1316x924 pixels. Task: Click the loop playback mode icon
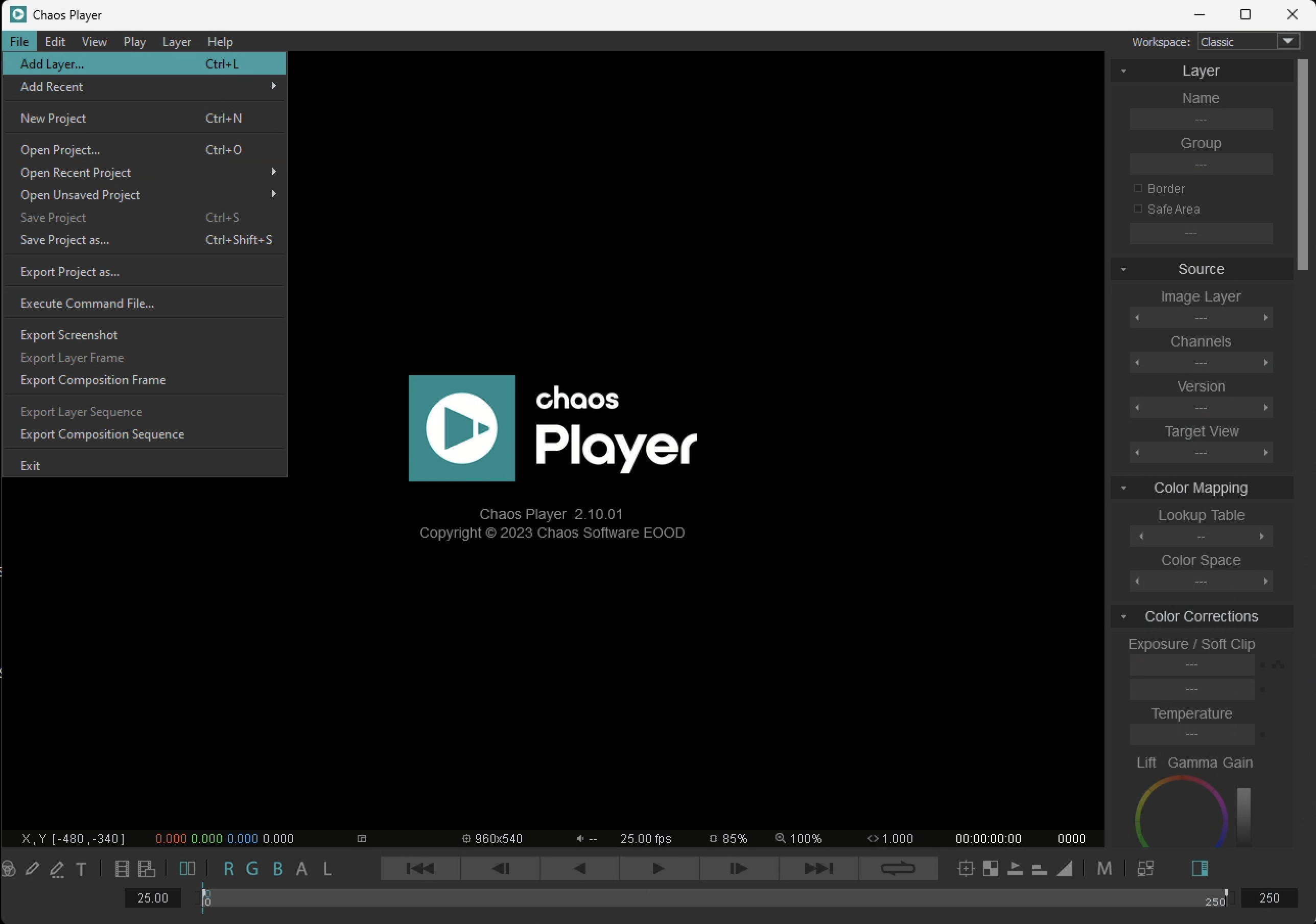pos(898,868)
